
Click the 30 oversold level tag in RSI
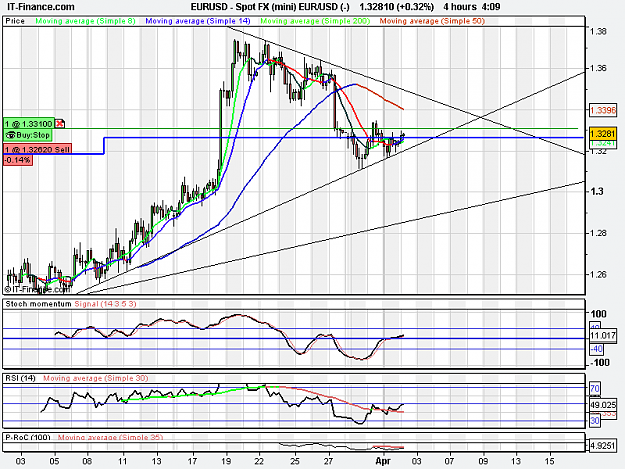pyautogui.click(x=595, y=421)
